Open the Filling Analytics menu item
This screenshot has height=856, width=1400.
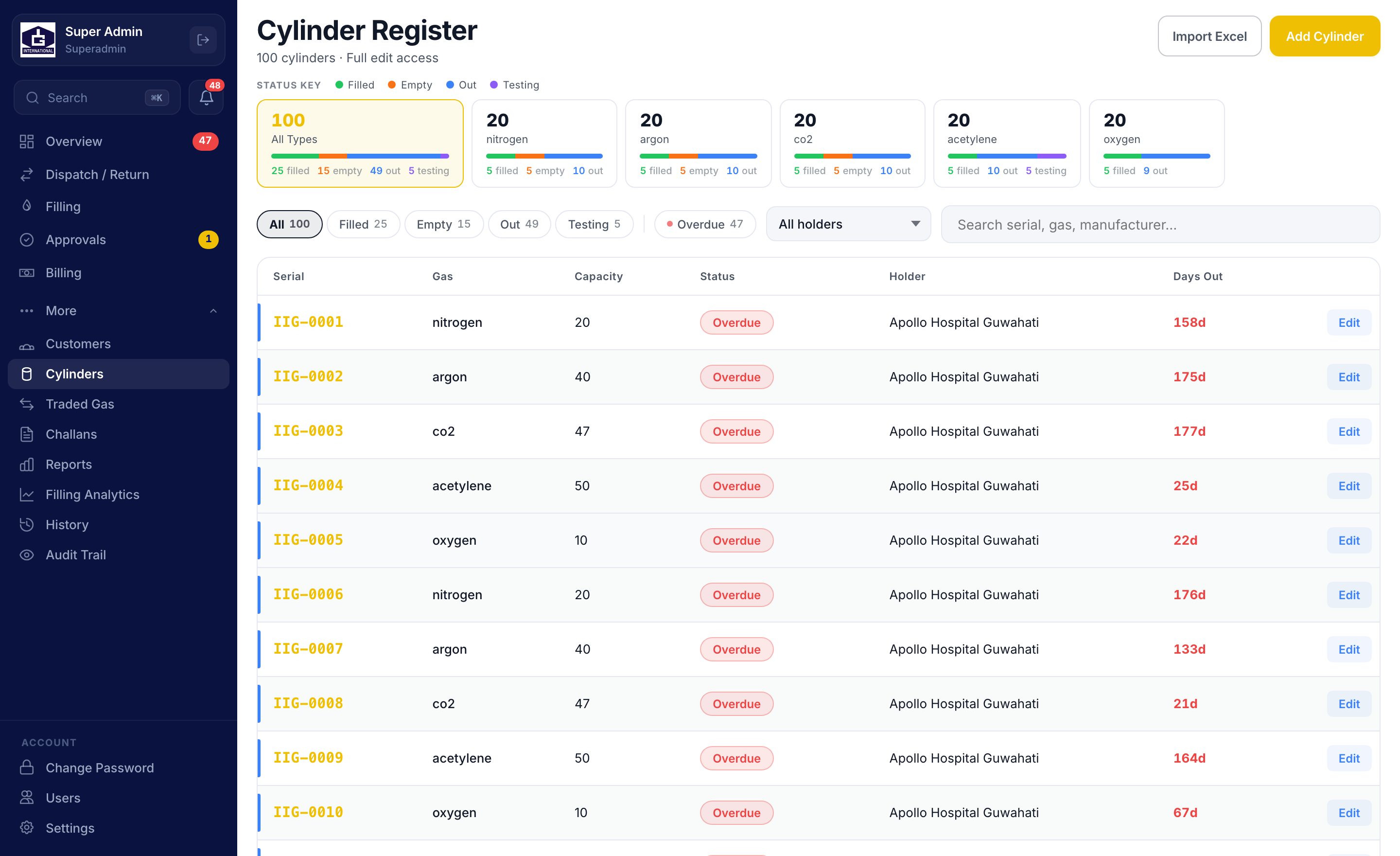[x=119, y=495]
